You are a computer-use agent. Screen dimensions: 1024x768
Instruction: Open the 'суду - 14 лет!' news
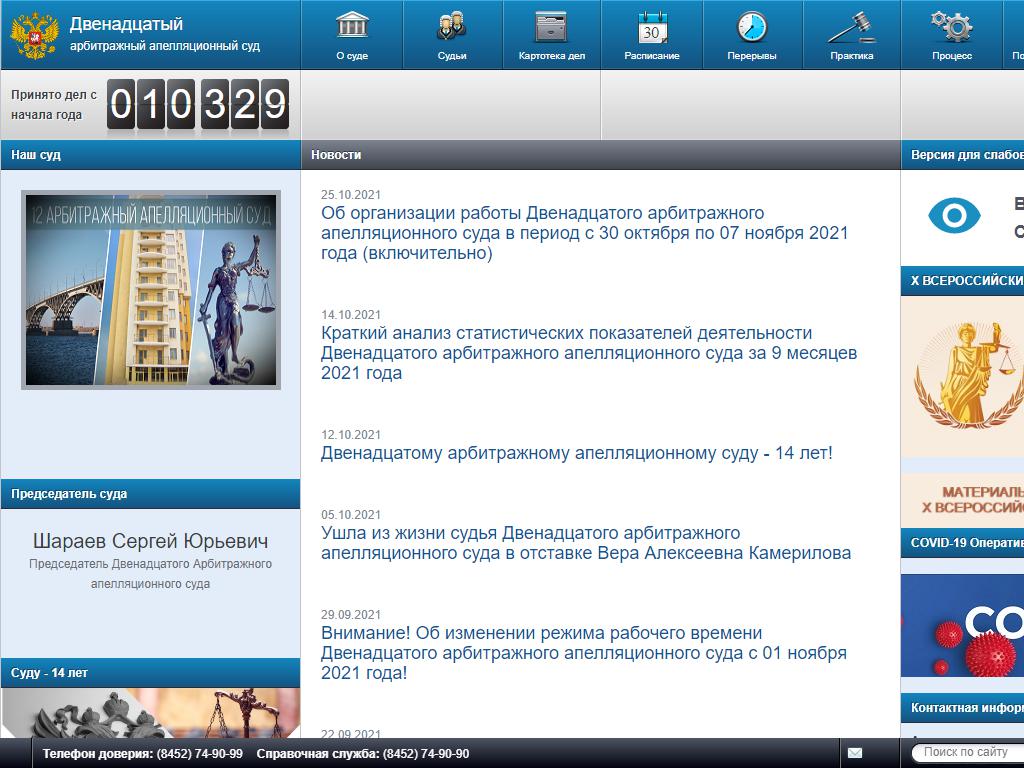click(x=576, y=453)
